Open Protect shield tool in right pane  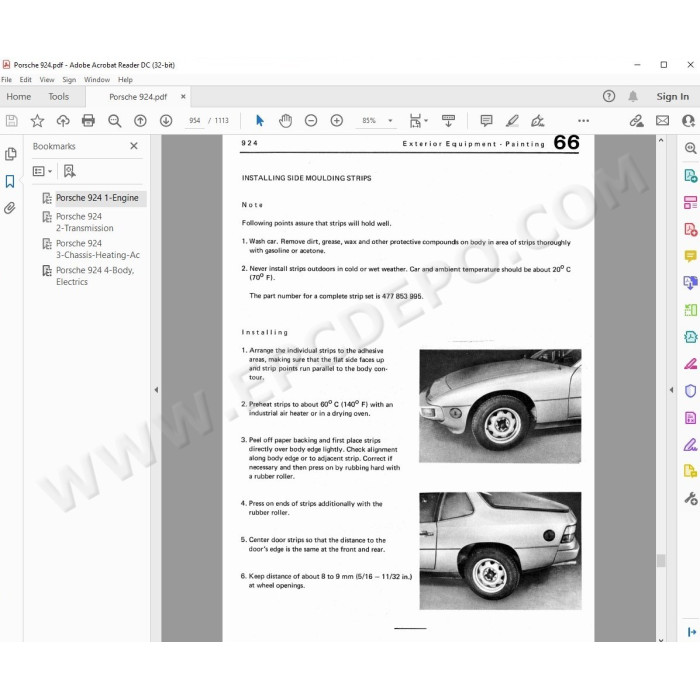pos(691,391)
